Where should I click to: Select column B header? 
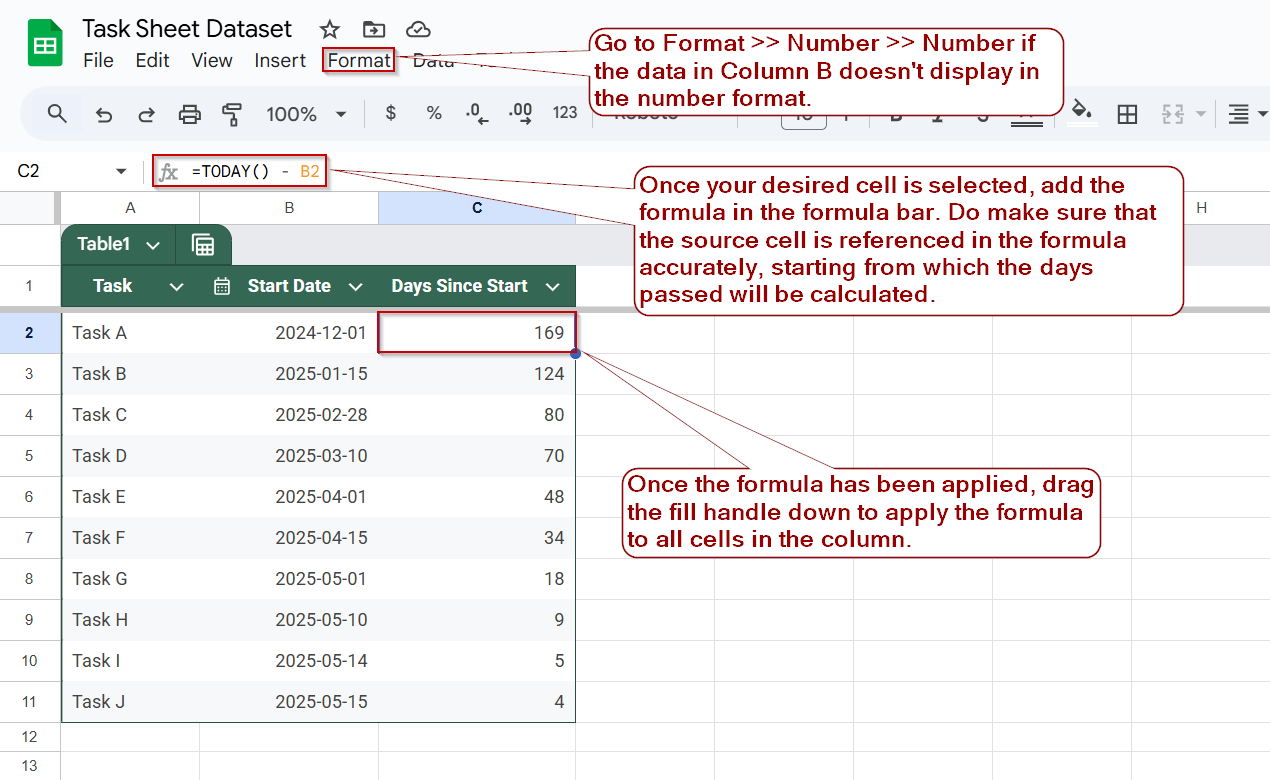tap(289, 208)
